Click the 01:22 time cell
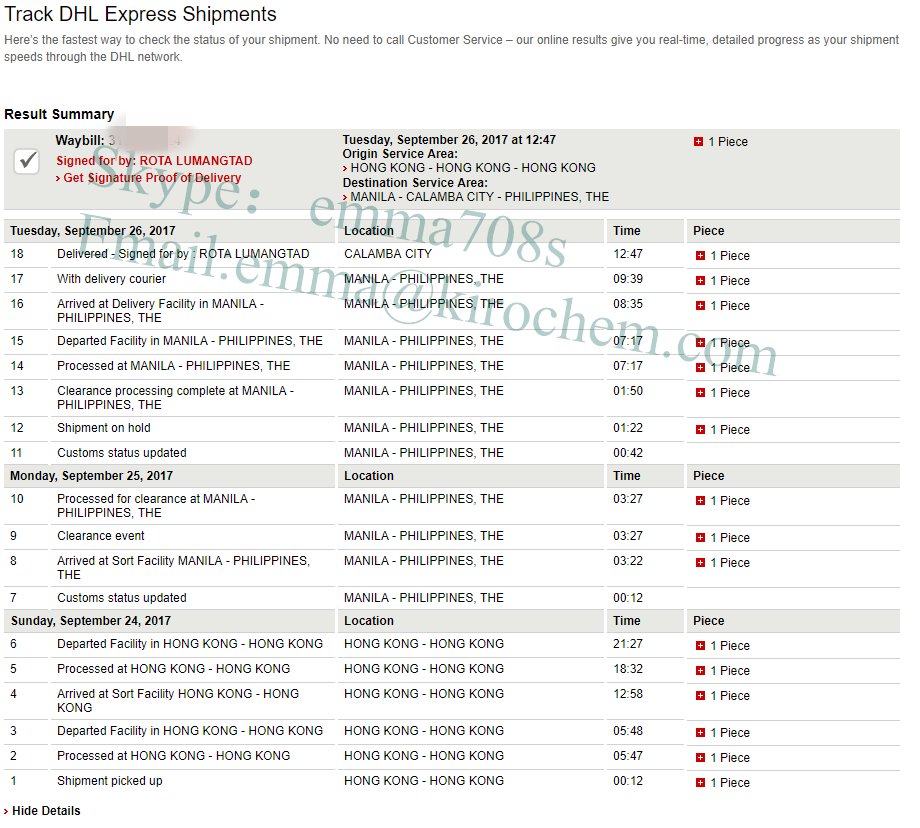The height and width of the screenshot is (828, 920). (x=628, y=428)
